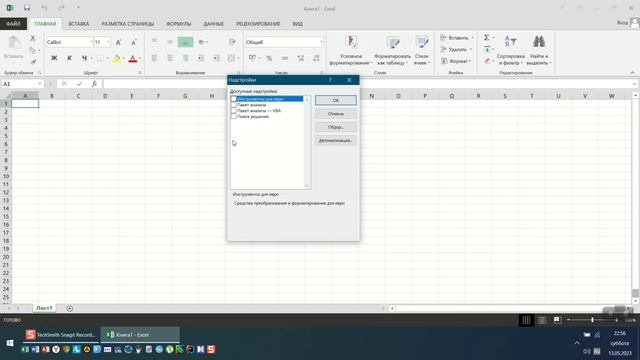The height and width of the screenshot is (360, 640).
Task: Click the percent style icon
Action: (x=269, y=58)
